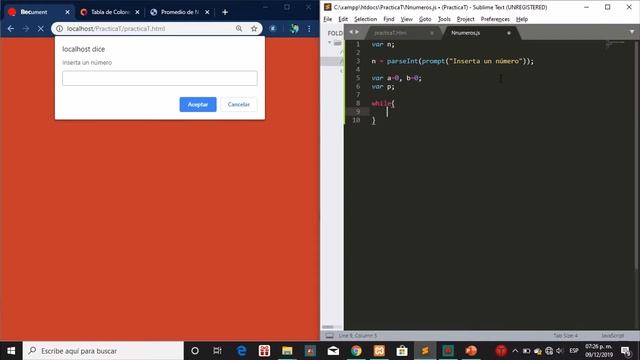
Task: Click the Windows search box on taskbar
Action: click(x=103, y=351)
